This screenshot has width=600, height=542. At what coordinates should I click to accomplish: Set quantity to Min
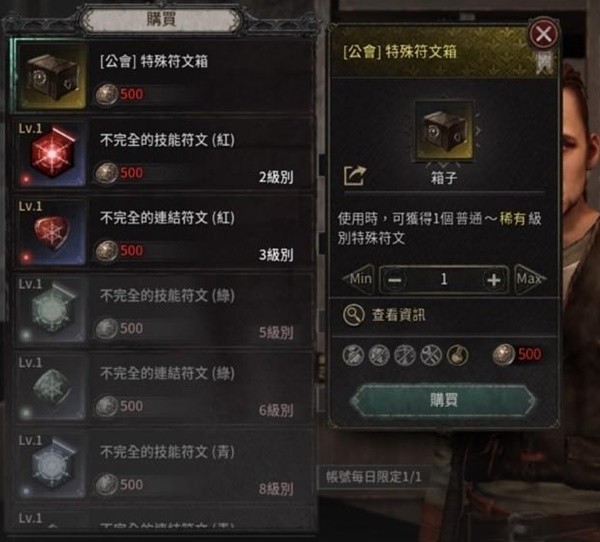[x=359, y=279]
